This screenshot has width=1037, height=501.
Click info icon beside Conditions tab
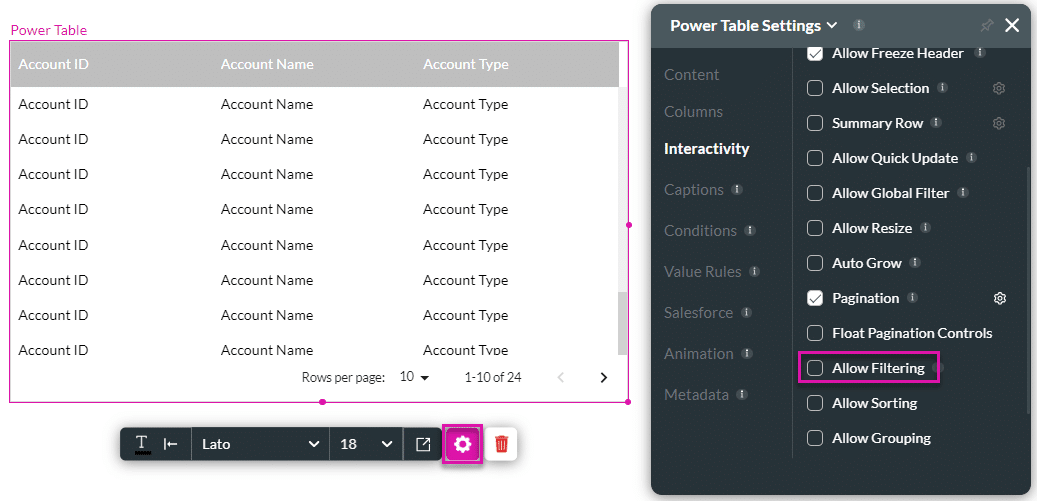(750, 231)
